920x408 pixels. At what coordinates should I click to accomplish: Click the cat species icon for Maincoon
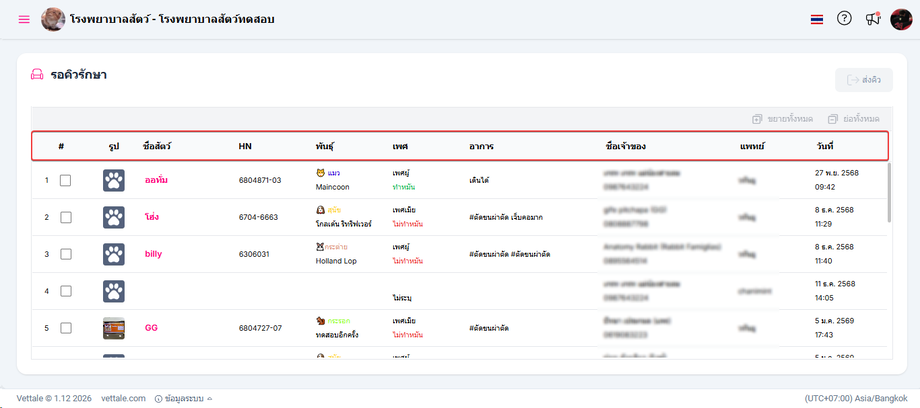[320, 173]
